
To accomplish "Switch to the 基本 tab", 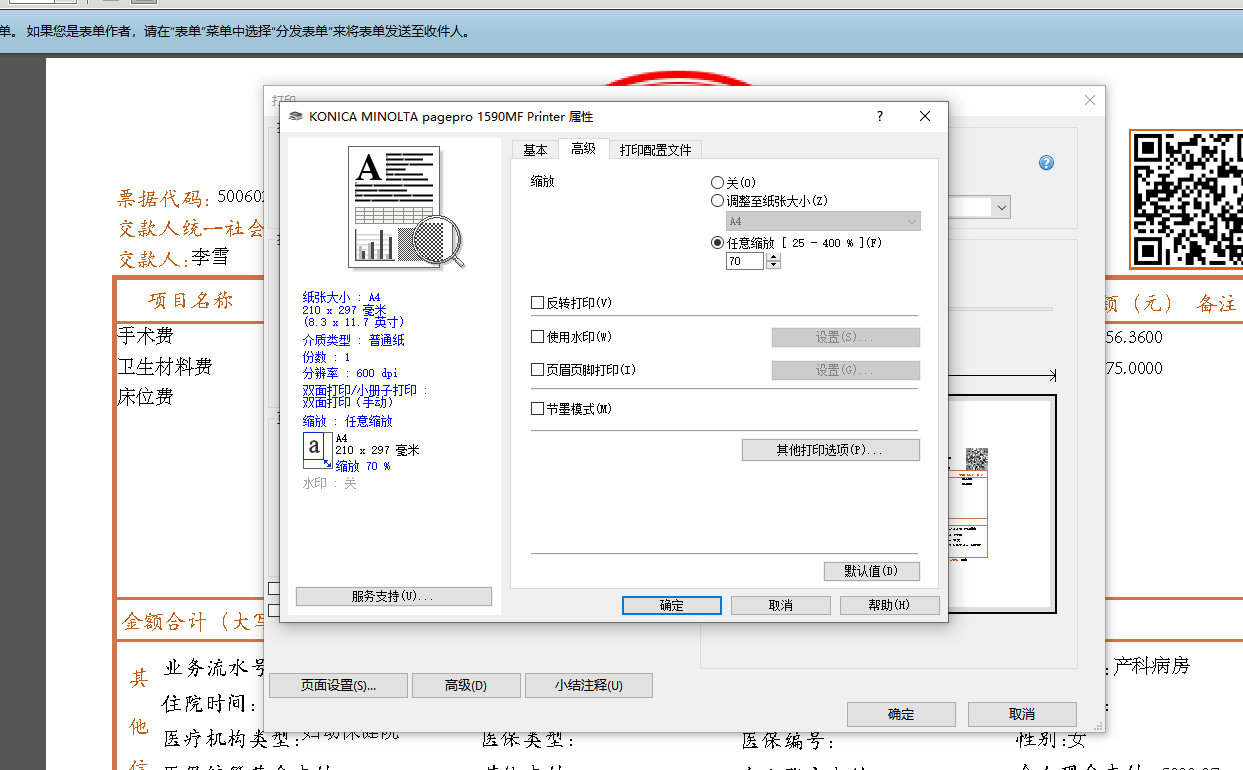I will coord(535,148).
